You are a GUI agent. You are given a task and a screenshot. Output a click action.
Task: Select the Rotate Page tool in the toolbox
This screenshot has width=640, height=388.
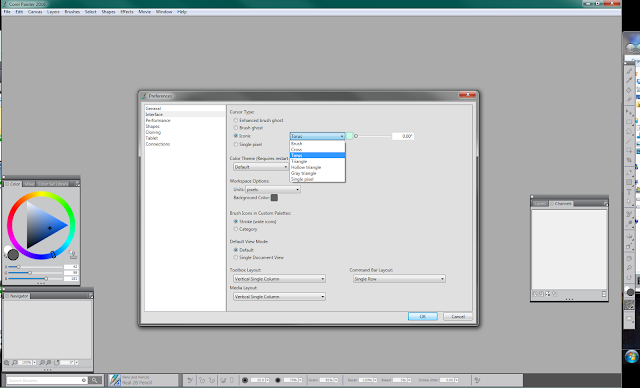[629, 277]
